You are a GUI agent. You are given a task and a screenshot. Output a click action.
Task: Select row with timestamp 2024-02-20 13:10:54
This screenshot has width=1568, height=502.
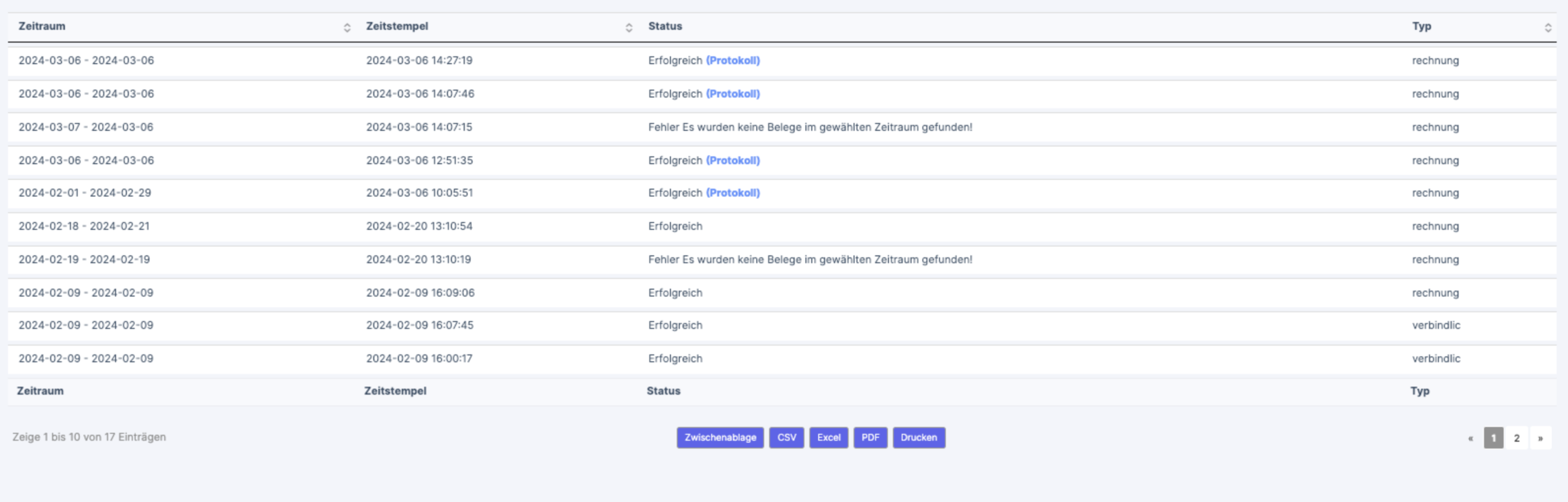(419, 226)
